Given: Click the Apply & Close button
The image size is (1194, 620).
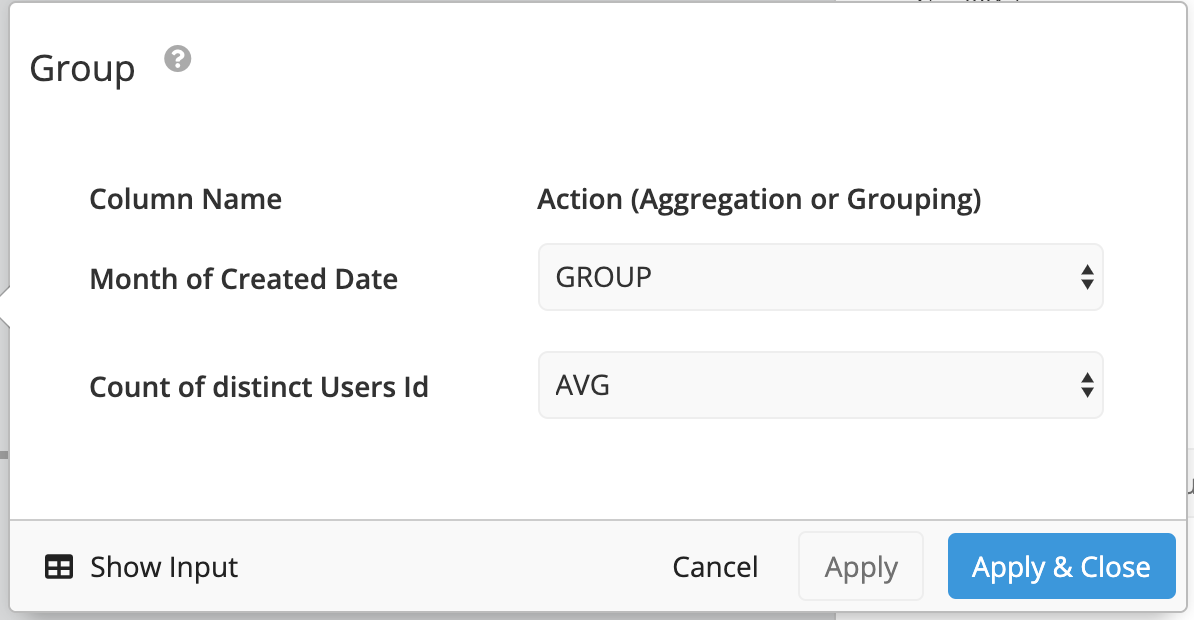Looking at the screenshot, I should pyautogui.click(x=1061, y=567).
